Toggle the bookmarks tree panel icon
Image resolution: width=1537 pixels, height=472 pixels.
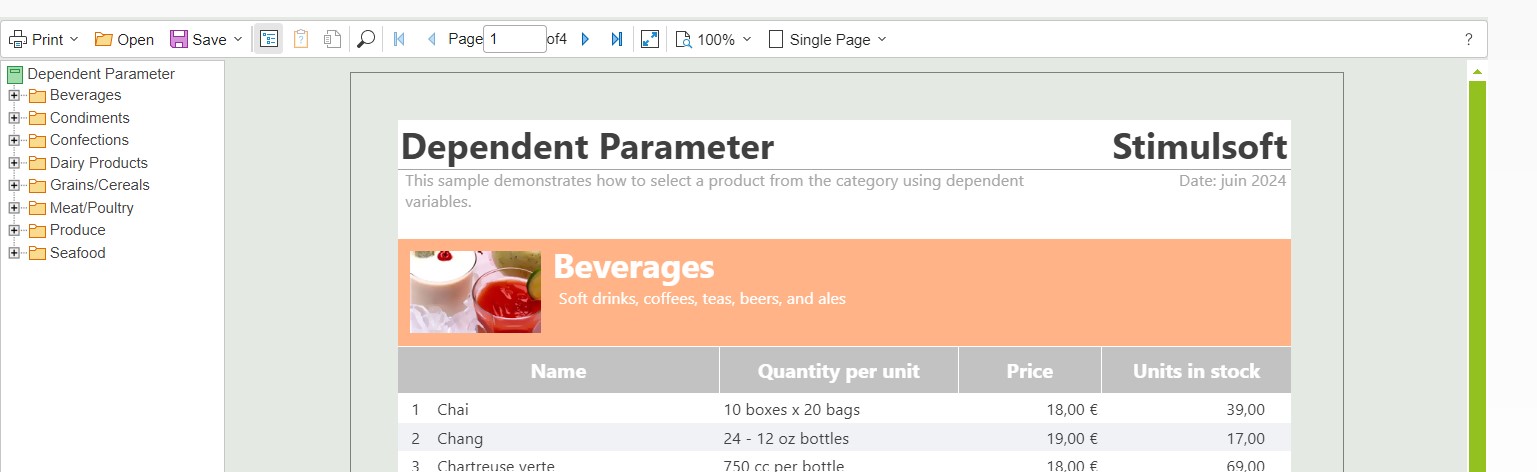coord(268,39)
